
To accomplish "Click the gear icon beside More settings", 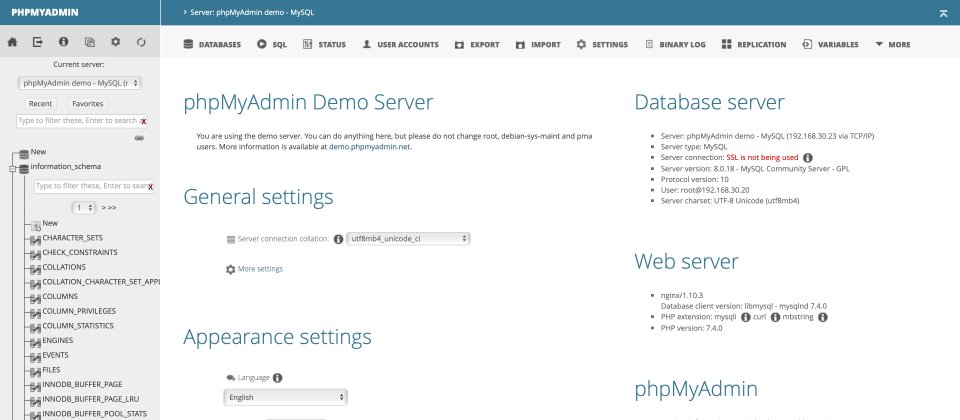I will point(231,269).
